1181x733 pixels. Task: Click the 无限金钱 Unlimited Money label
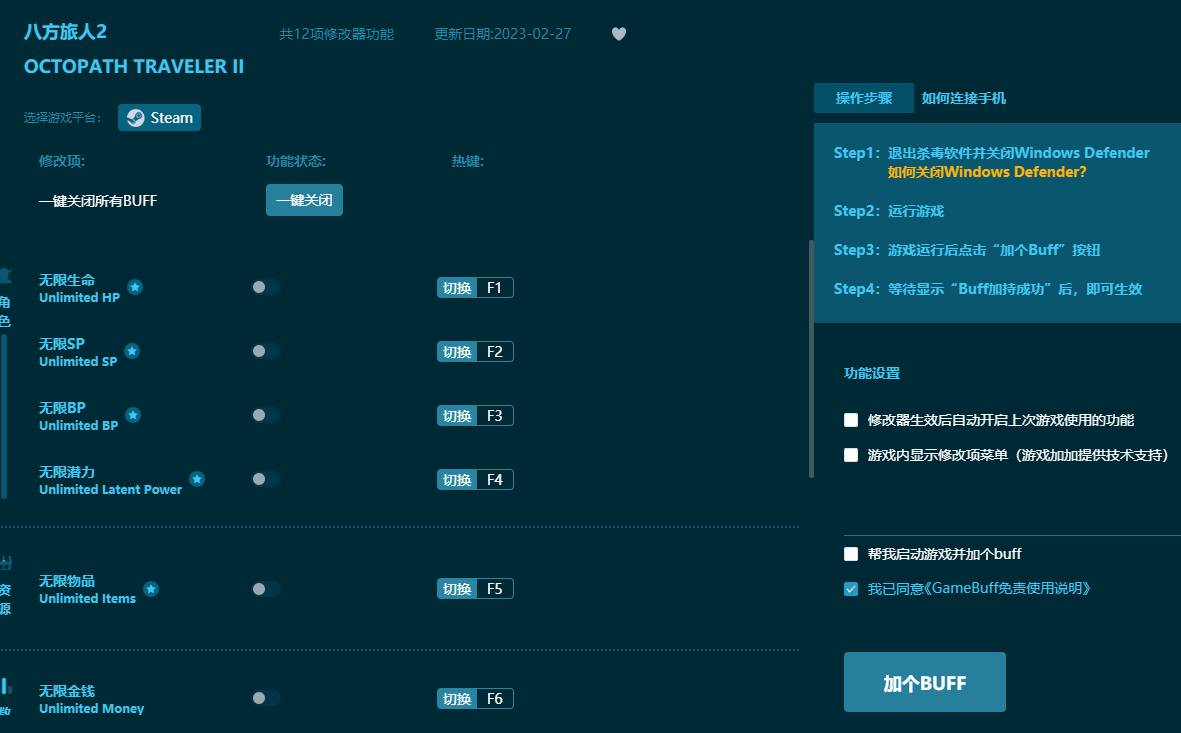91,699
